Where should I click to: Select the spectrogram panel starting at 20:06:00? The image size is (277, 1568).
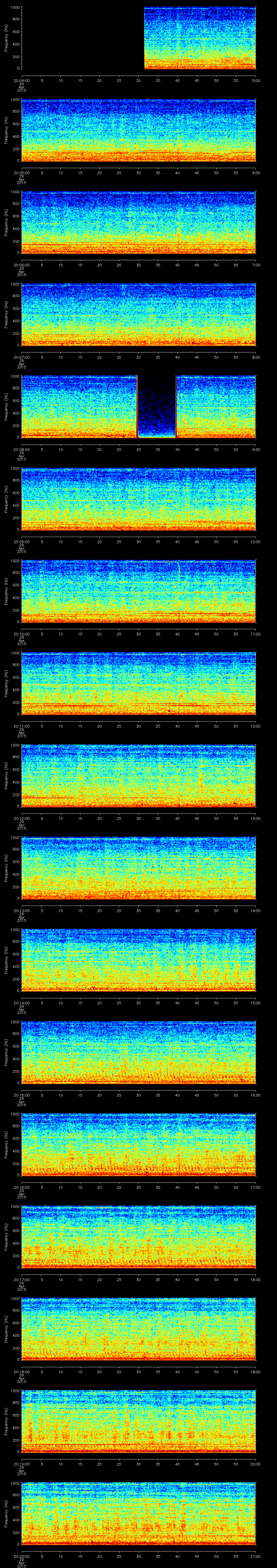[x=139, y=222]
